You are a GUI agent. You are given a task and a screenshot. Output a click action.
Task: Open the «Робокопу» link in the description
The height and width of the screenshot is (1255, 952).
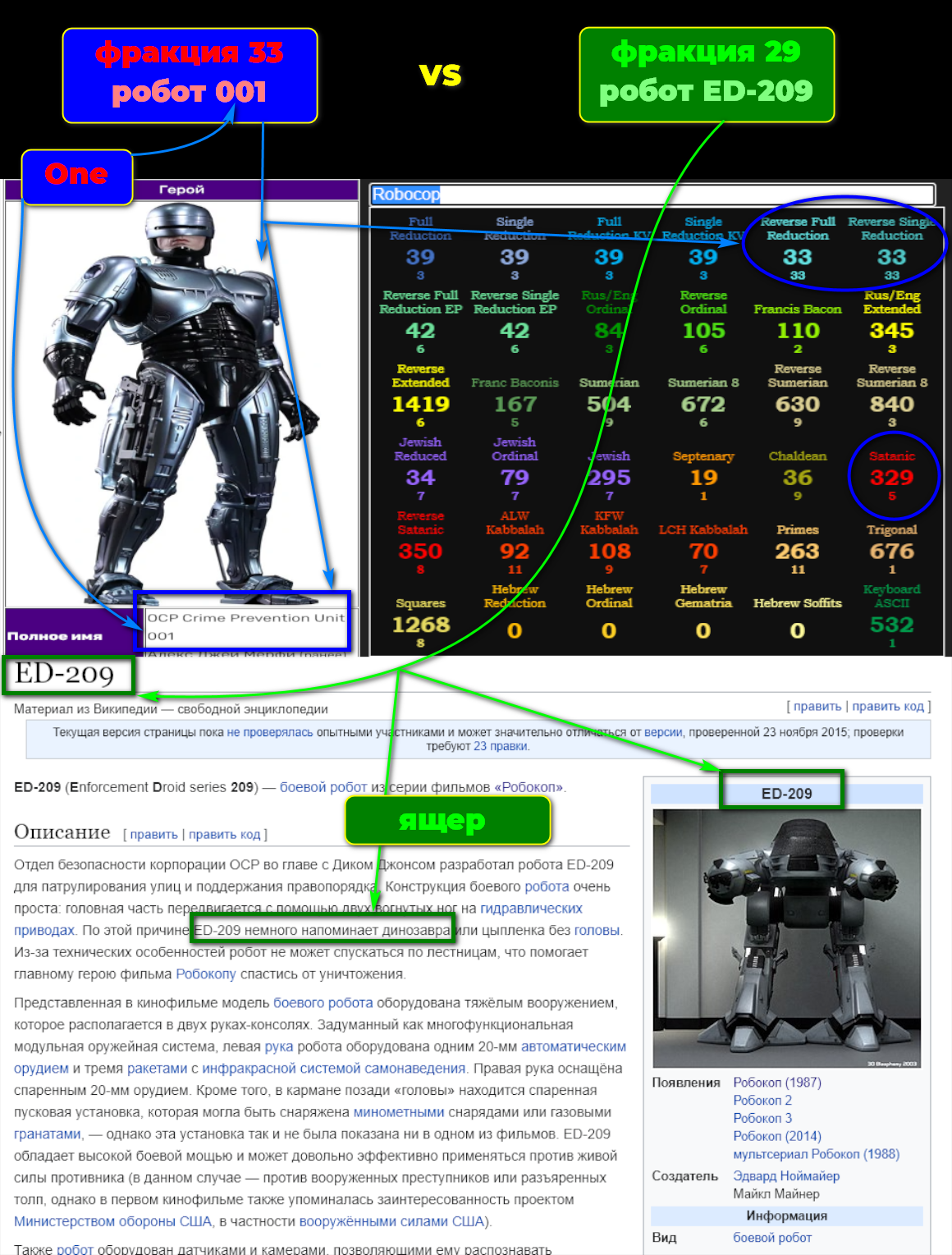(206, 974)
